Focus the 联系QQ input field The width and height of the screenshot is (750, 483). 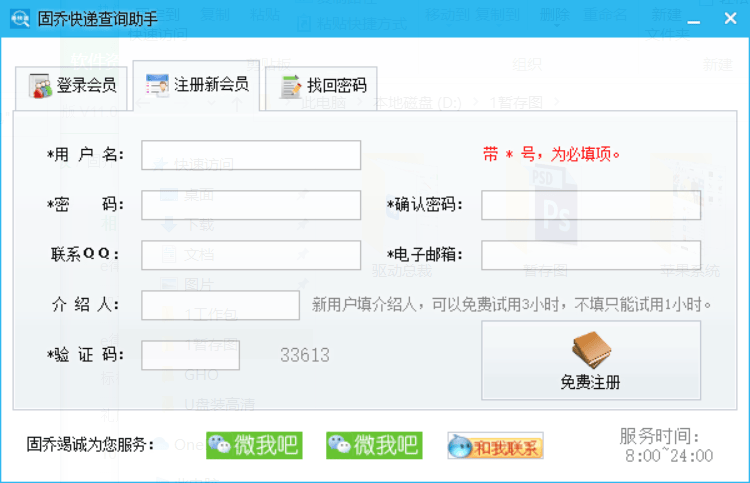[x=251, y=255]
